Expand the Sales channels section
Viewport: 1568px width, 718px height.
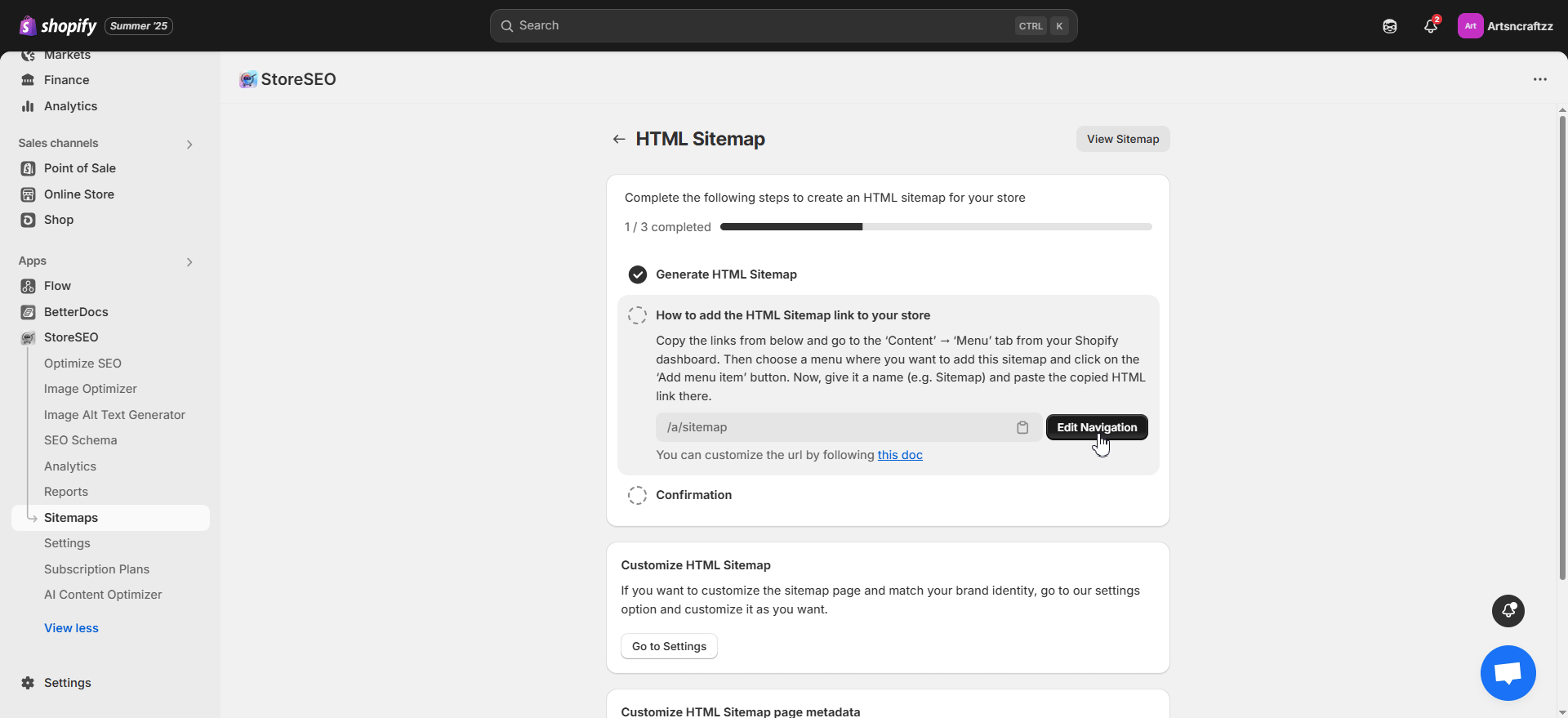click(189, 145)
